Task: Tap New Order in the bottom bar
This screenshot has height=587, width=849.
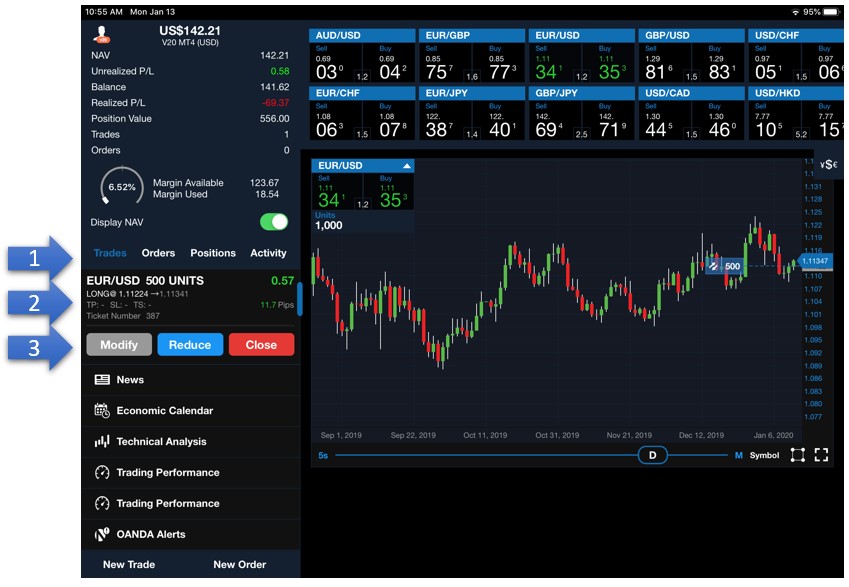Action: coord(239,564)
